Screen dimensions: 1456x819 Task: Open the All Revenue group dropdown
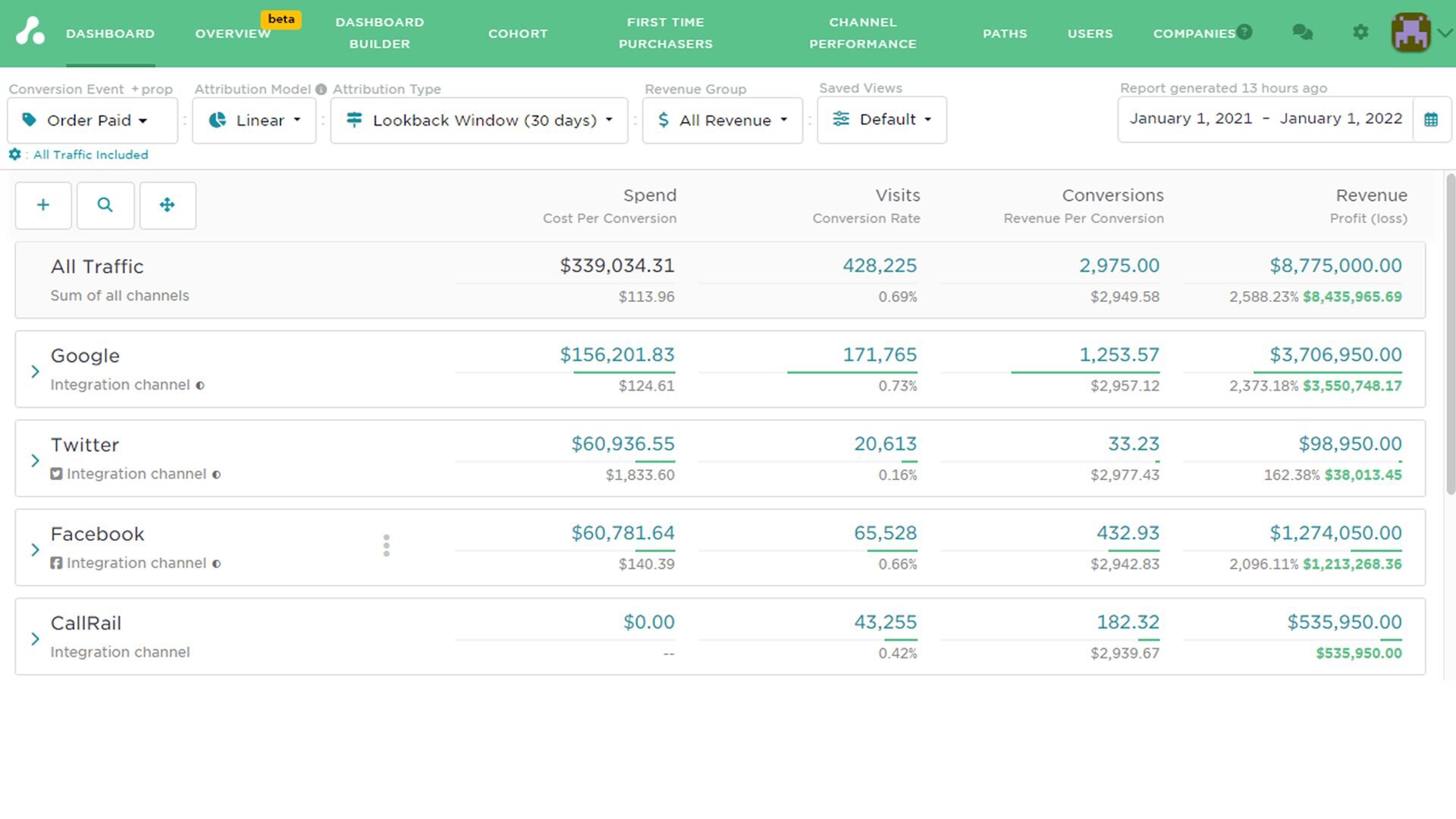tap(721, 120)
